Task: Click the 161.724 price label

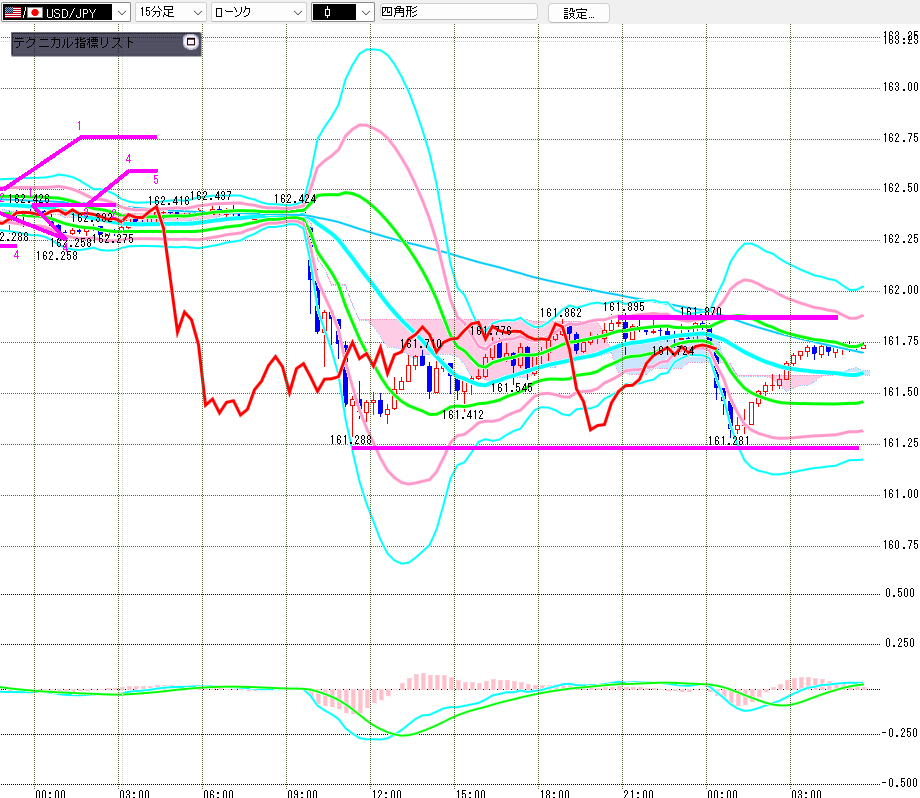Action: pos(673,351)
